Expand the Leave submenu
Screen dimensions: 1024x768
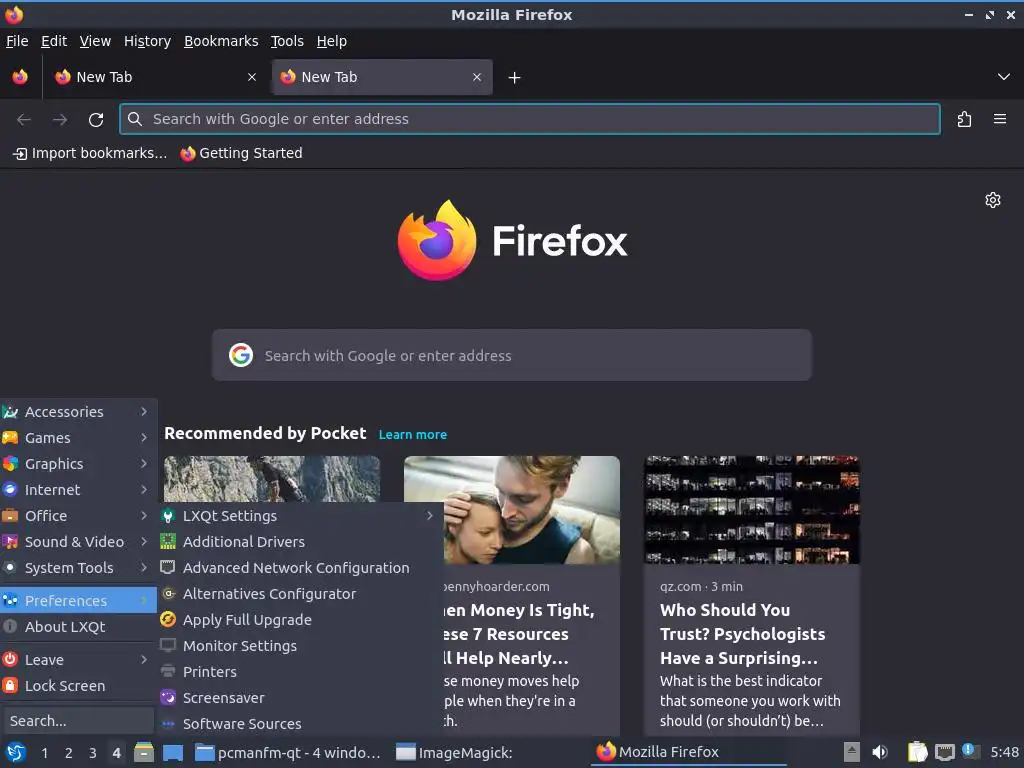(x=78, y=660)
